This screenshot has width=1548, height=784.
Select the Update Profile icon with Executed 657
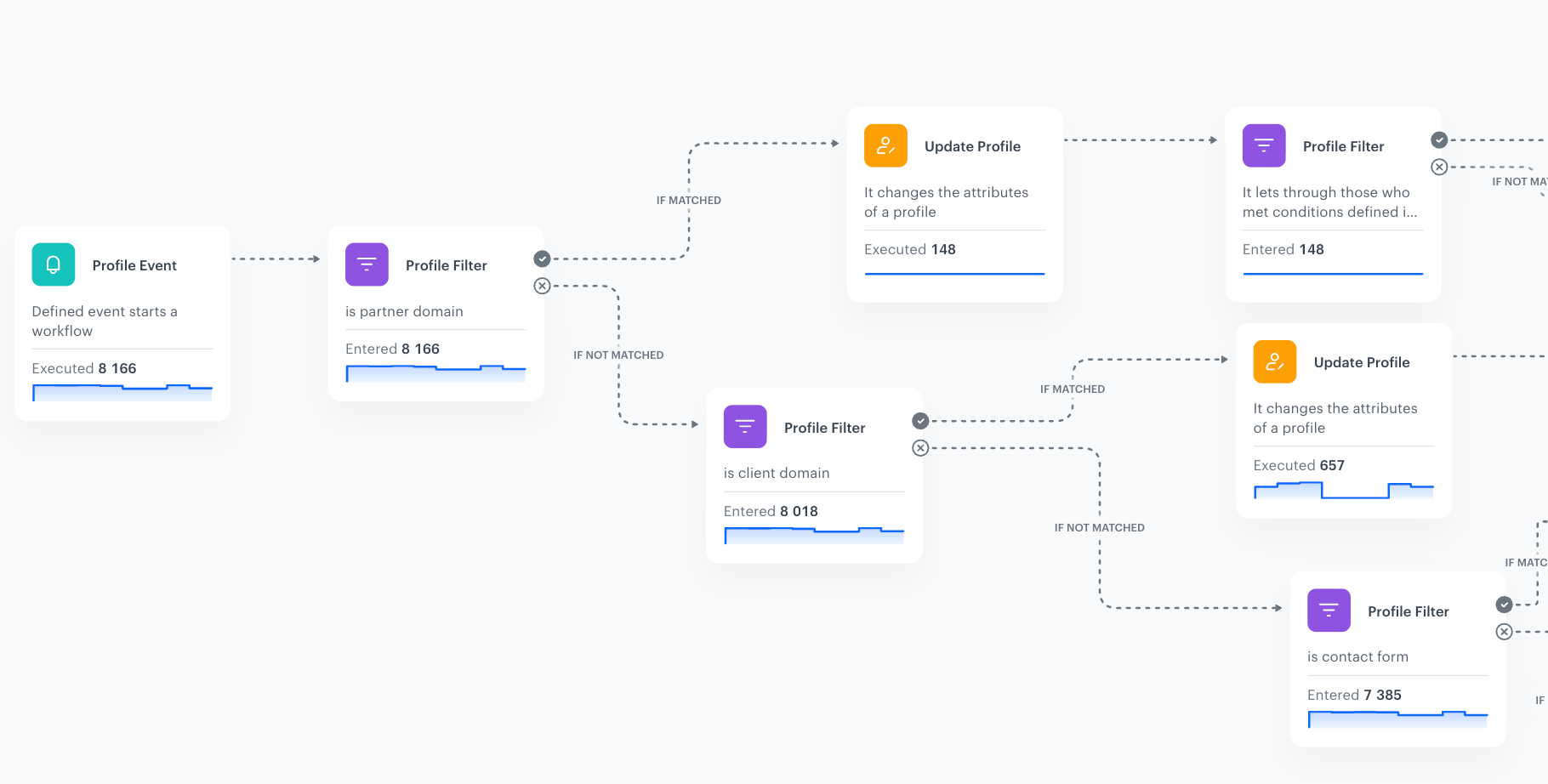[x=1274, y=361]
